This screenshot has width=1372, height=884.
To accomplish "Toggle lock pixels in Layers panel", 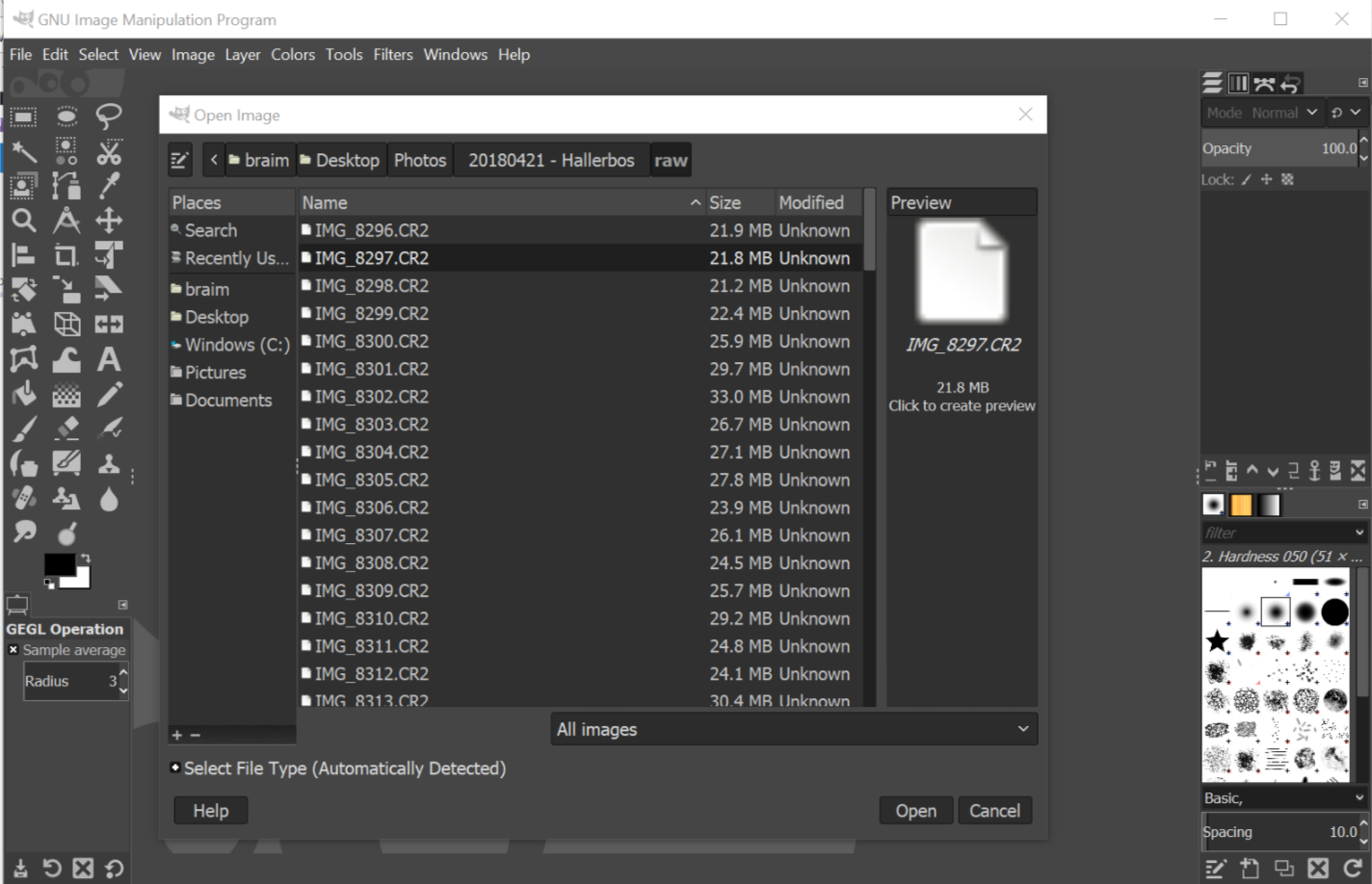I will click(x=1246, y=179).
